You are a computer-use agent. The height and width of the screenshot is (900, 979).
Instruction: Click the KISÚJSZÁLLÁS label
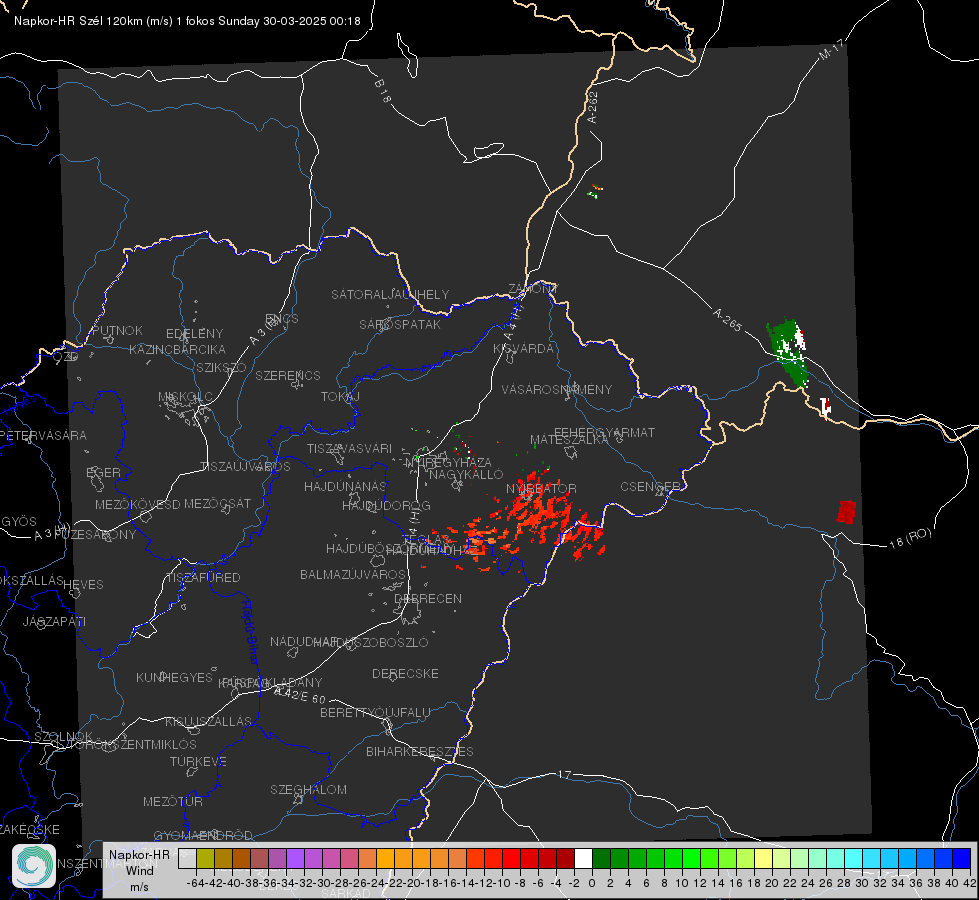(209, 721)
